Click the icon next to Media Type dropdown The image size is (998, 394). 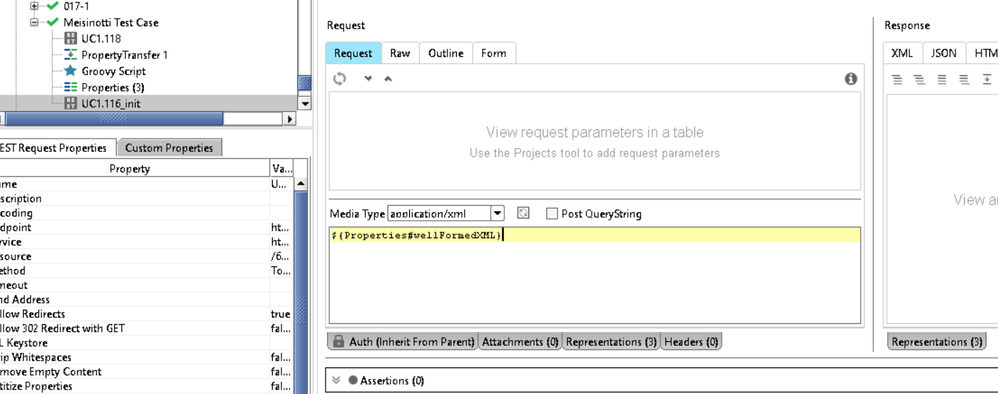tap(523, 213)
